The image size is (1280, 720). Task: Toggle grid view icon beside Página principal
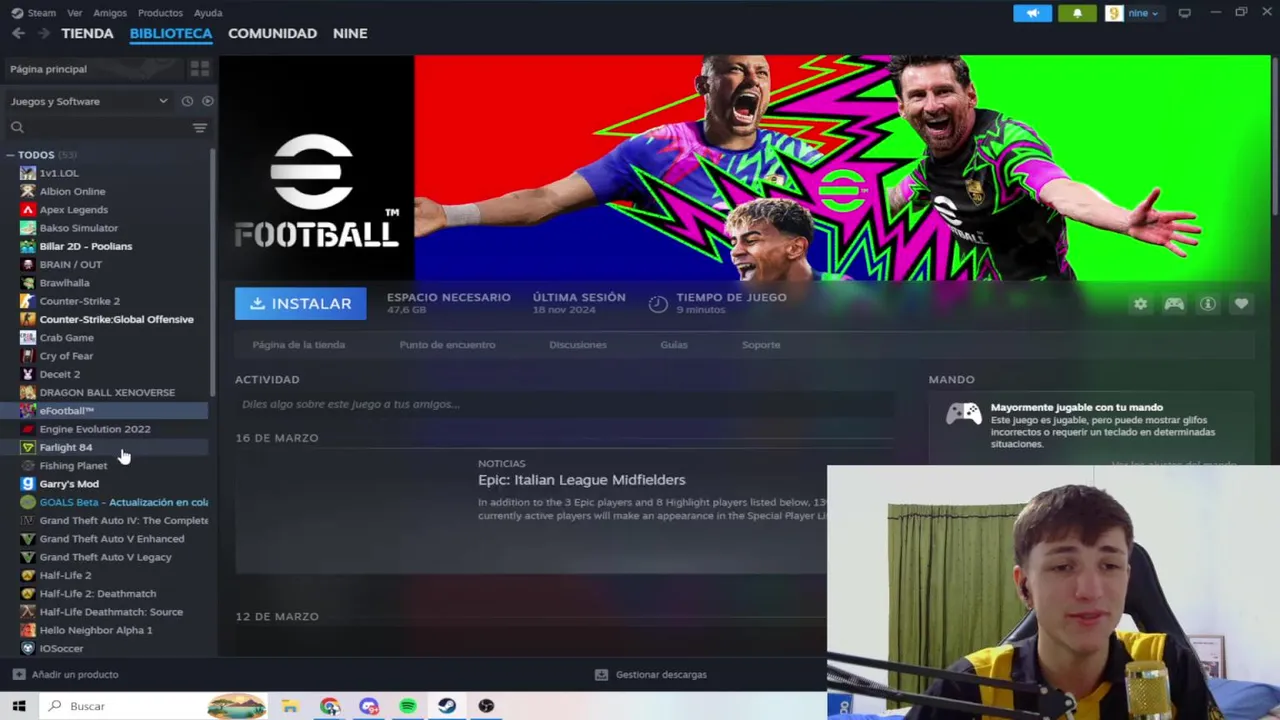(x=200, y=69)
